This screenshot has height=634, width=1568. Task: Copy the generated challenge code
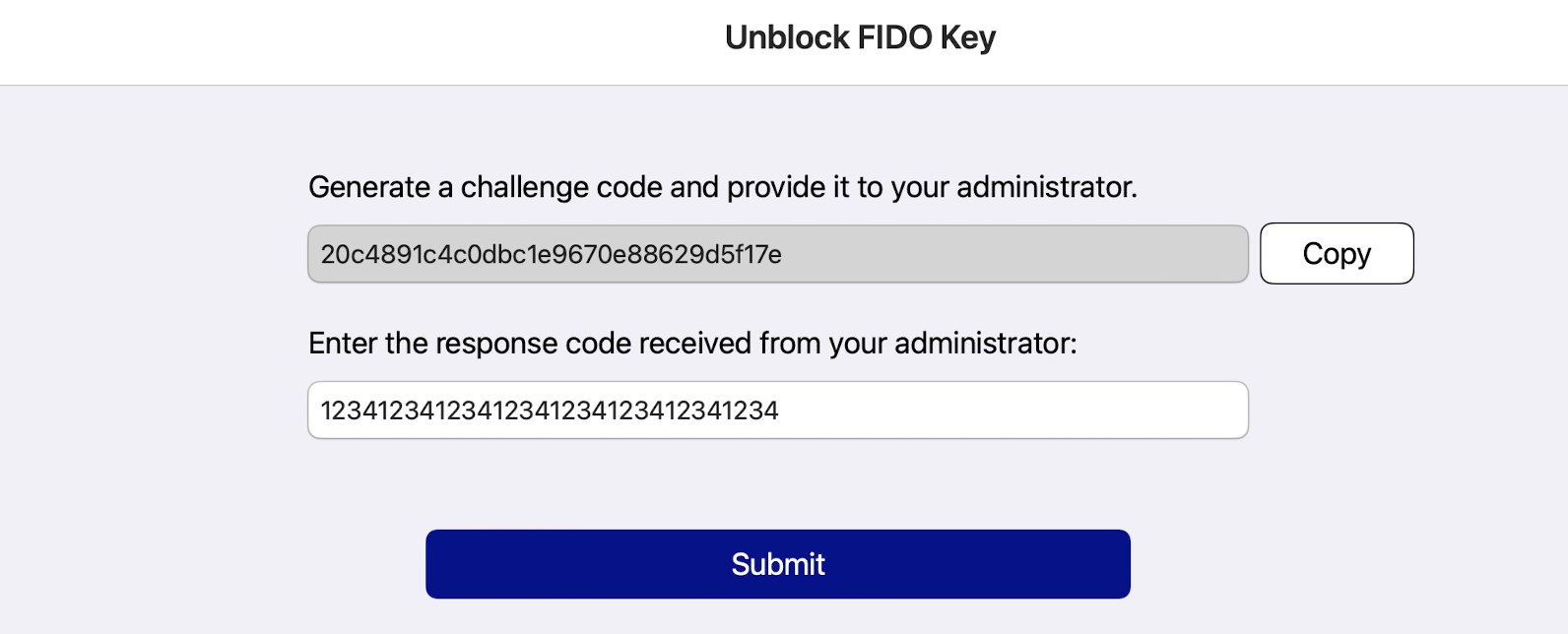pyautogui.click(x=1337, y=253)
